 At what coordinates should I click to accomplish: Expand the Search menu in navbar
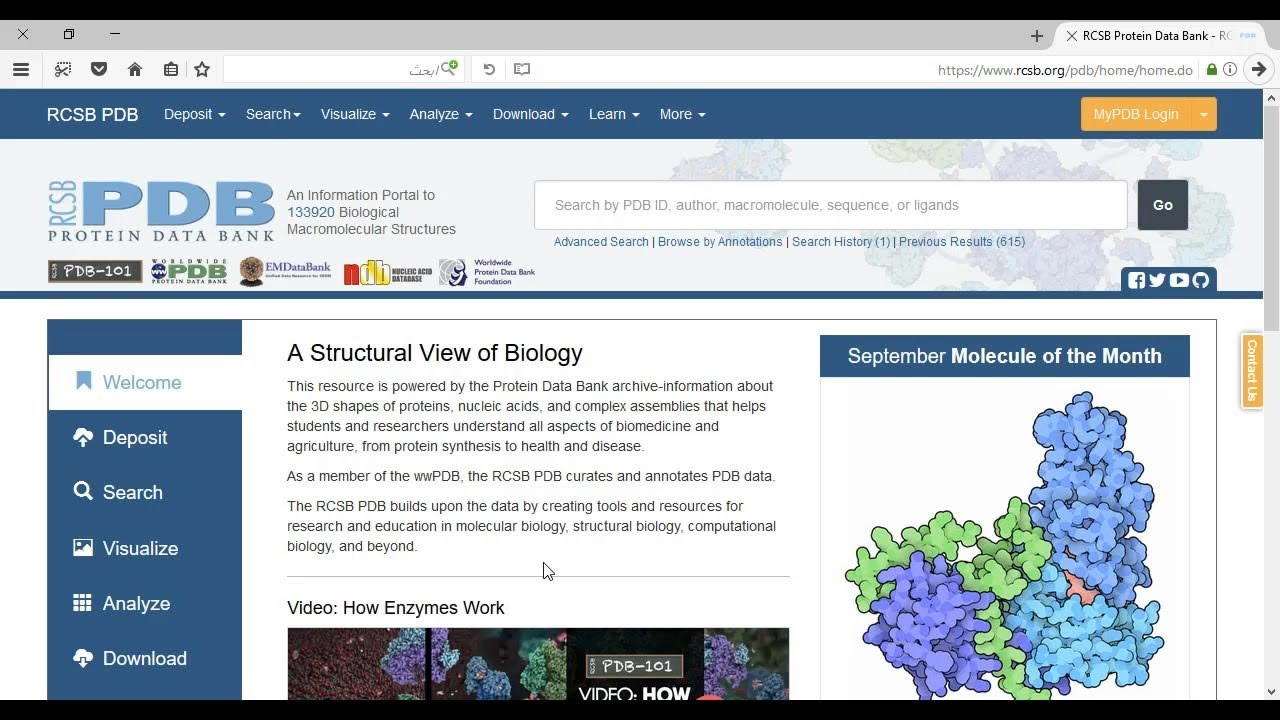click(273, 114)
